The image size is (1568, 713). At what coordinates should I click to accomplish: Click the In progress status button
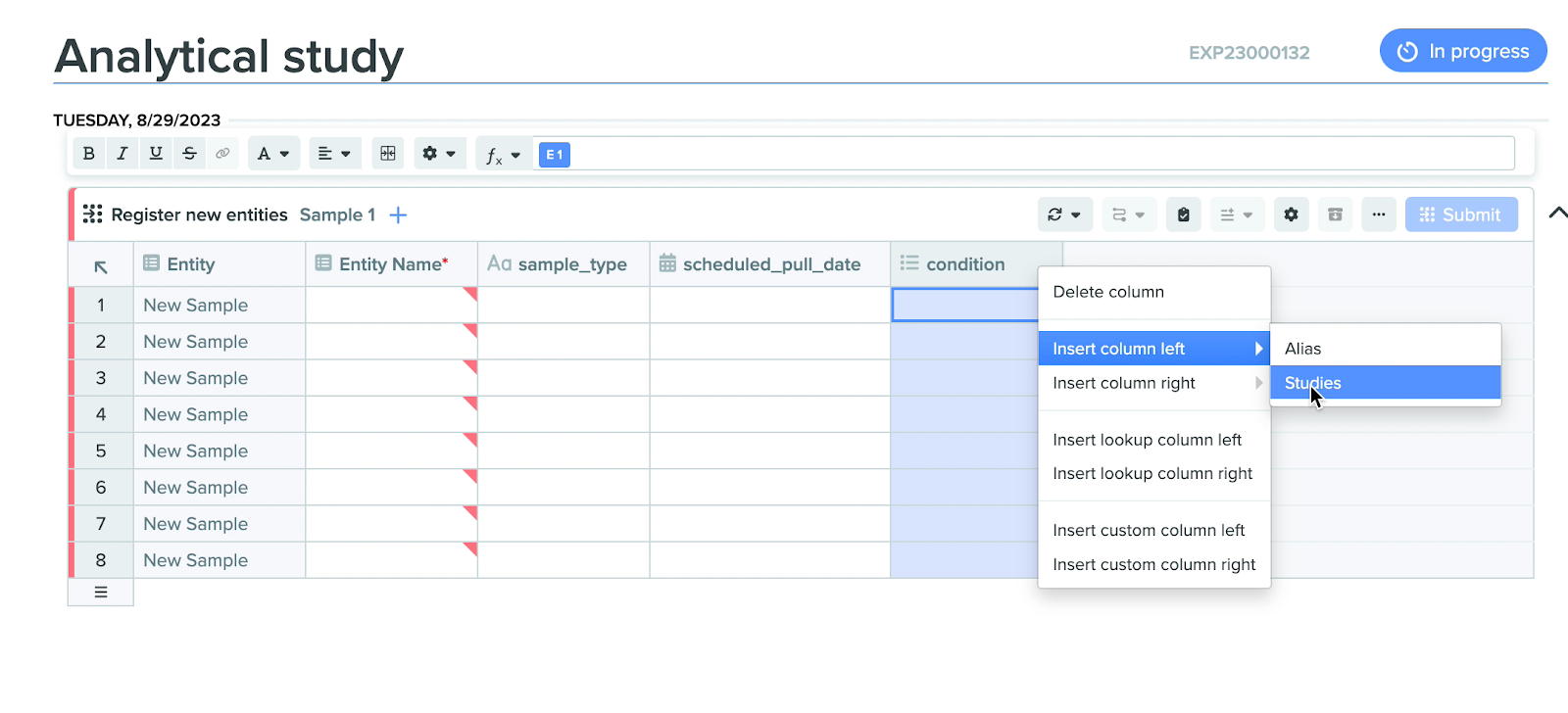pyautogui.click(x=1463, y=51)
